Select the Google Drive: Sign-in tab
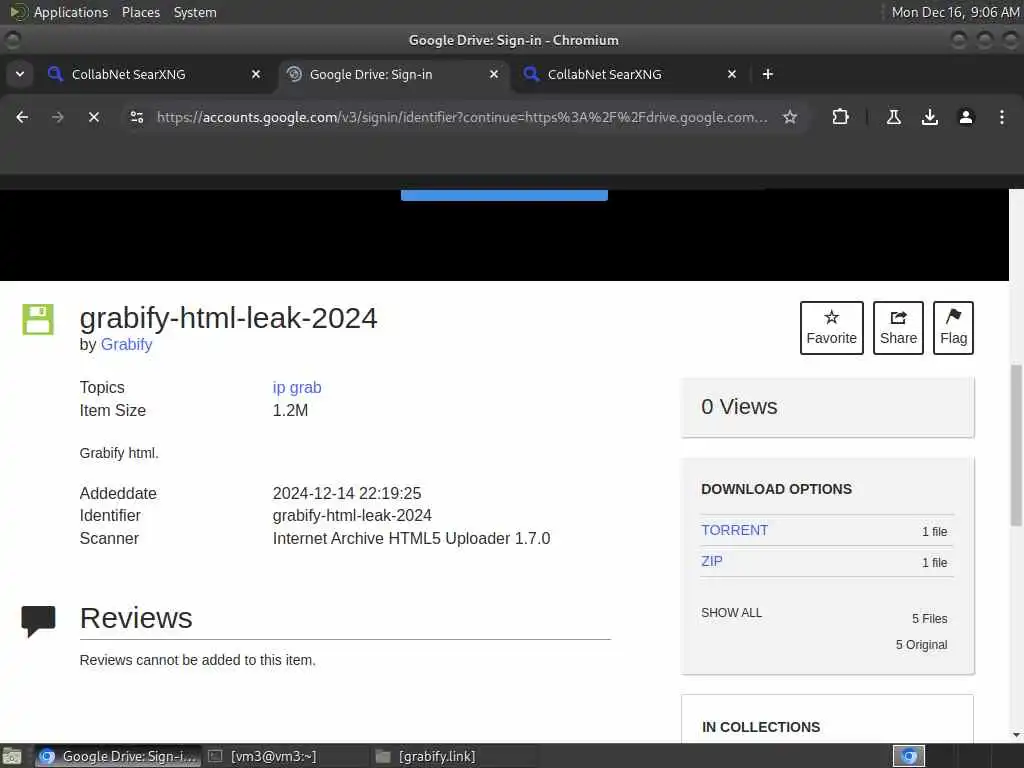1024x768 pixels. tap(394, 74)
